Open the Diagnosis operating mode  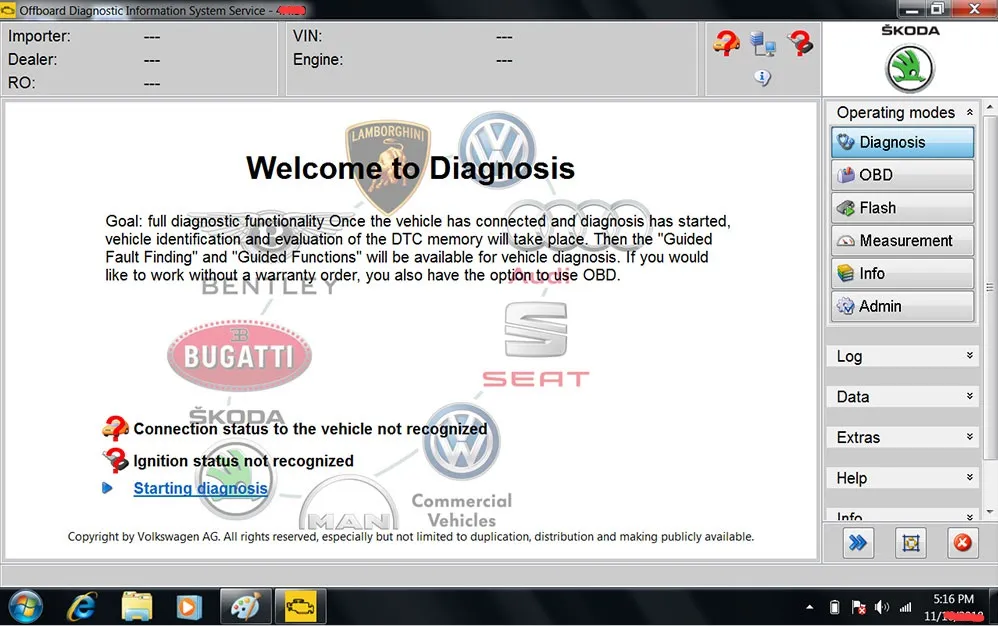[x=901, y=142]
